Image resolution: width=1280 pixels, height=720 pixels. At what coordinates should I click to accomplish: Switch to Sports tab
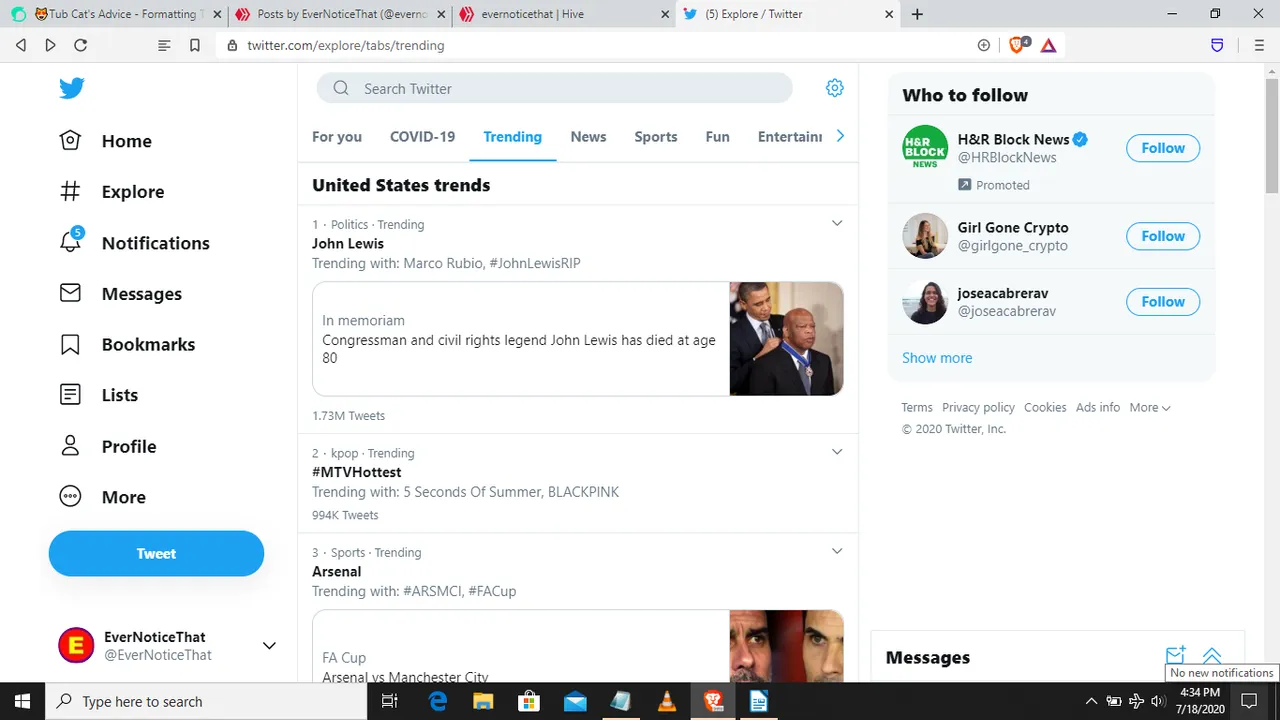point(656,137)
